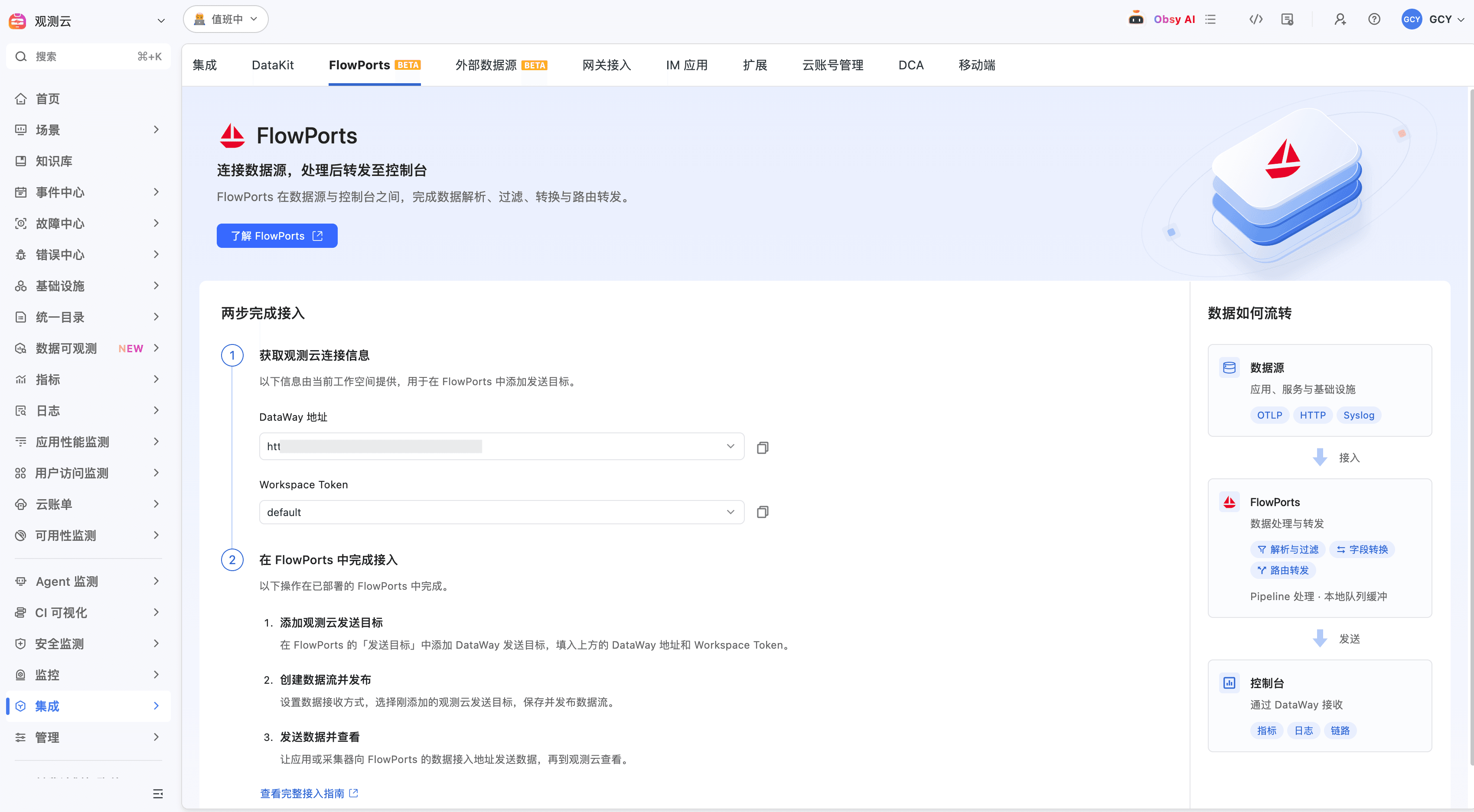
Task: Open 应用性能监测 in the sidebar
Action: 88,442
